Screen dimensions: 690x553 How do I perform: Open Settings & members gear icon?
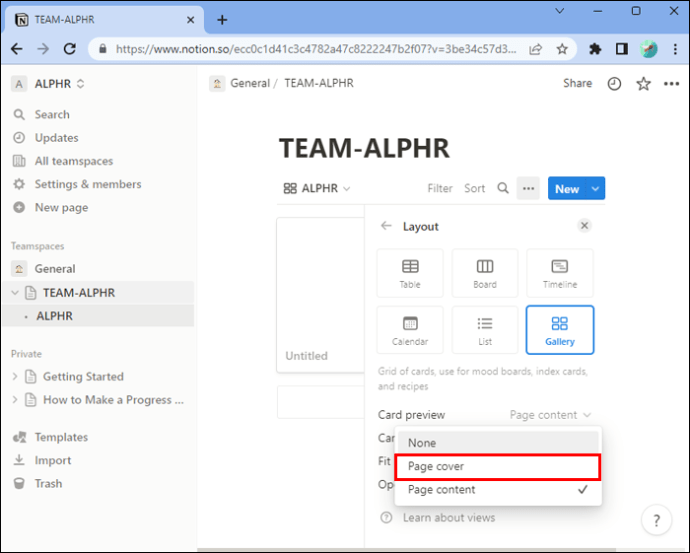(x=19, y=184)
